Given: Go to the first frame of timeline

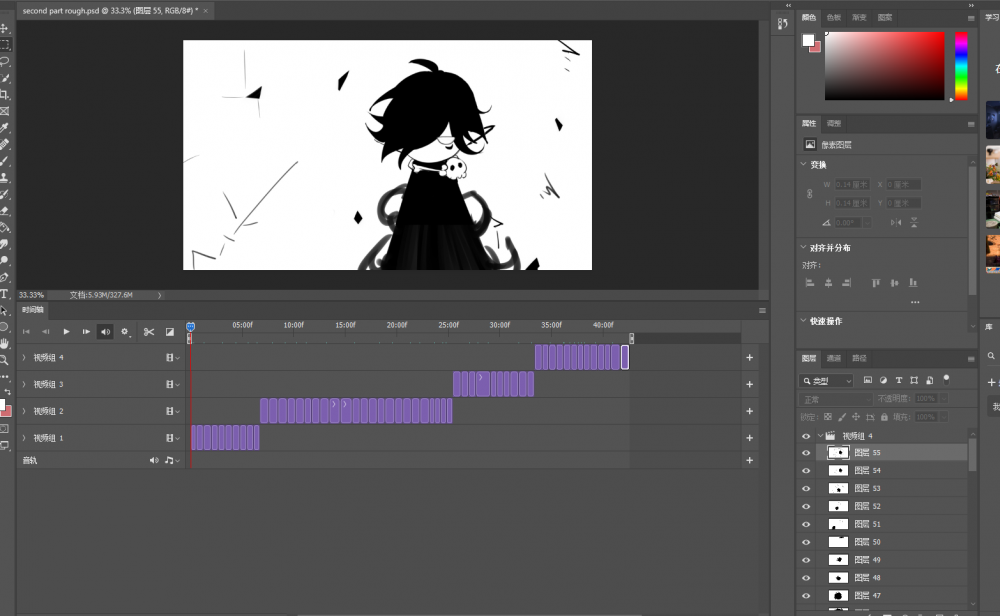Looking at the screenshot, I should coord(26,331).
